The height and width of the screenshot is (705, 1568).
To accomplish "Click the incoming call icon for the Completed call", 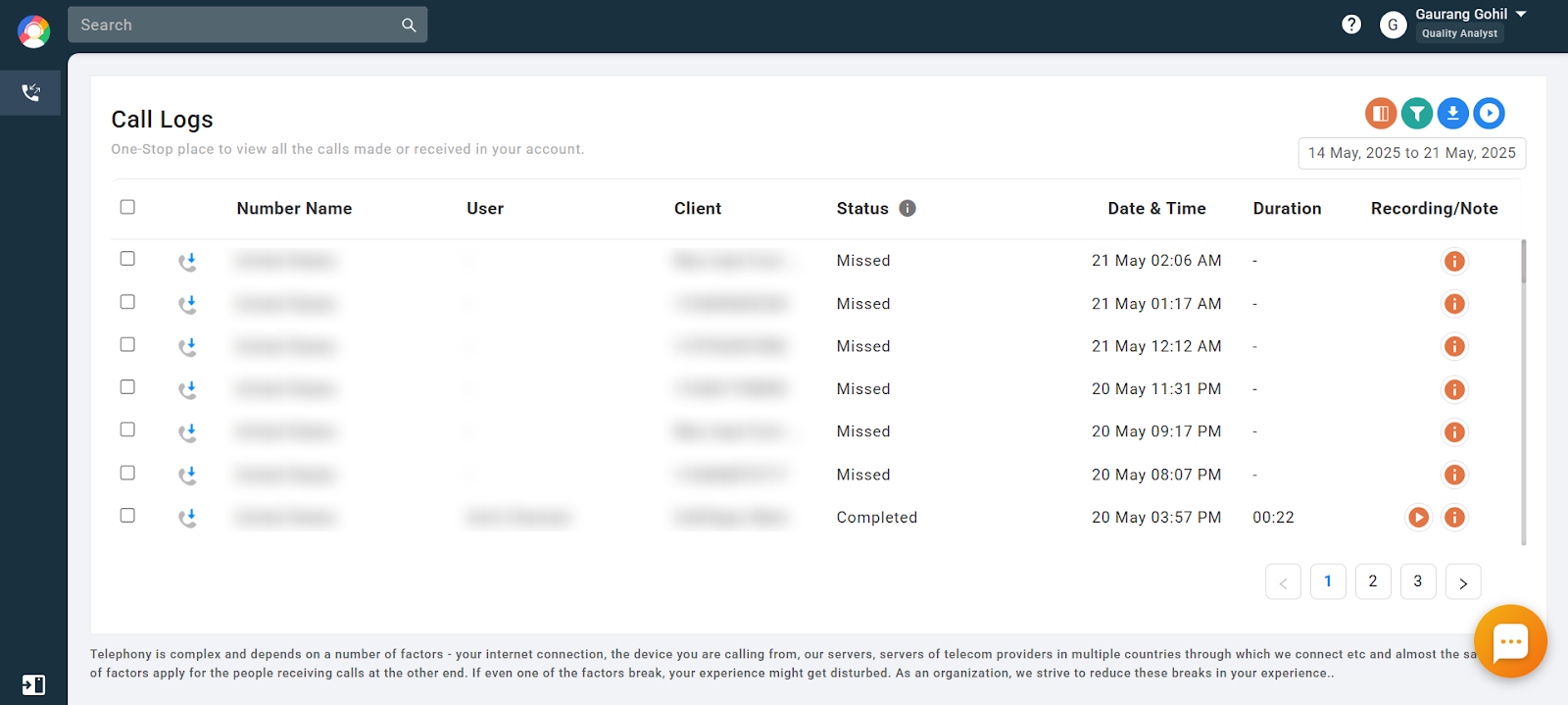I will [x=187, y=518].
